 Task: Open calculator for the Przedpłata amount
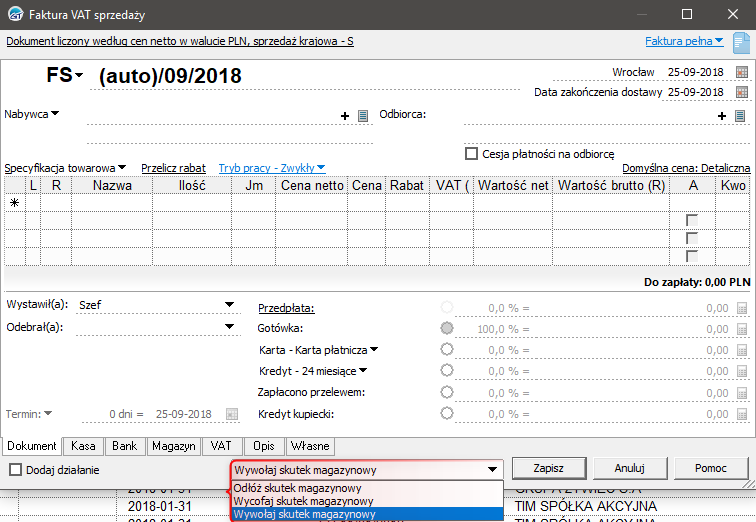coord(742,308)
